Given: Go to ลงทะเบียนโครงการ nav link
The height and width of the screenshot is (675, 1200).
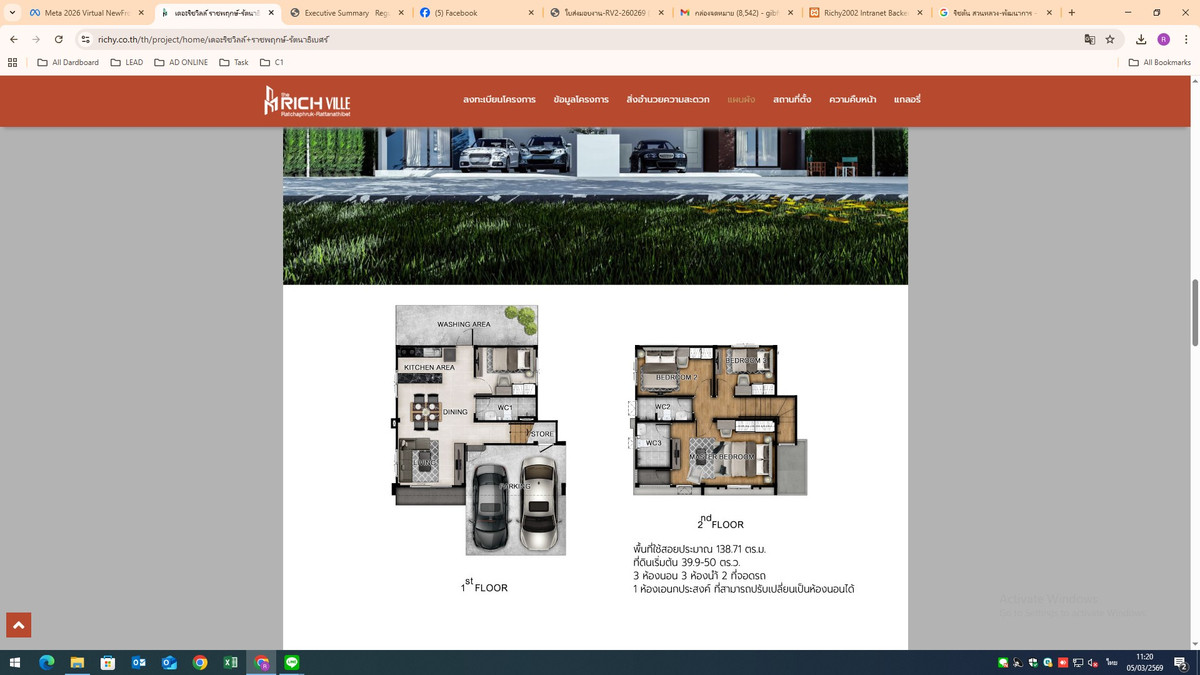Looking at the screenshot, I should point(499,100).
